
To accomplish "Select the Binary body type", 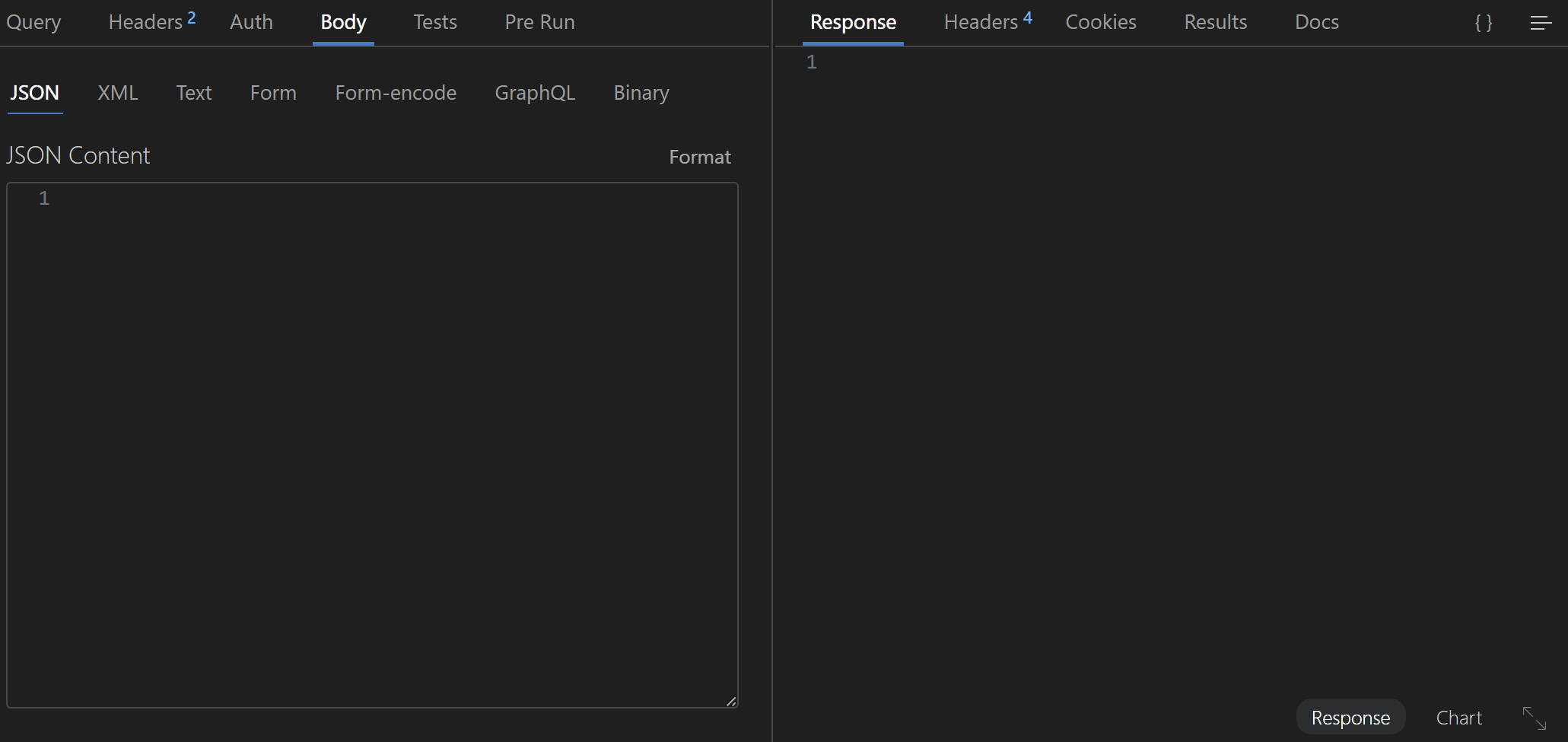I will (x=641, y=92).
